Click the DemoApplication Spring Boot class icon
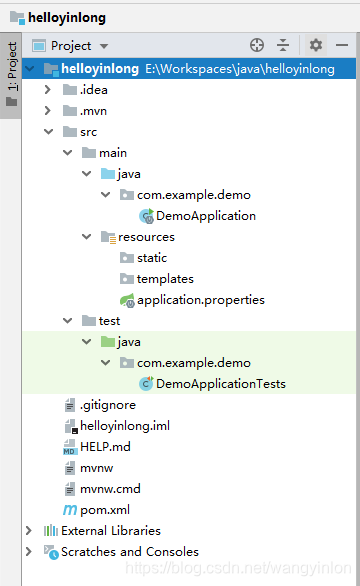 [x=146, y=216]
